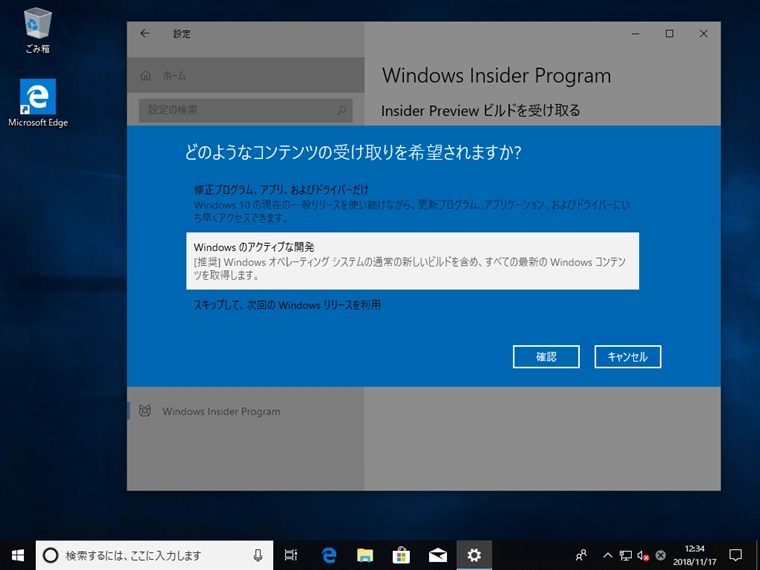Click the Cortana circle icon
This screenshot has width=760, height=570.
50,555
